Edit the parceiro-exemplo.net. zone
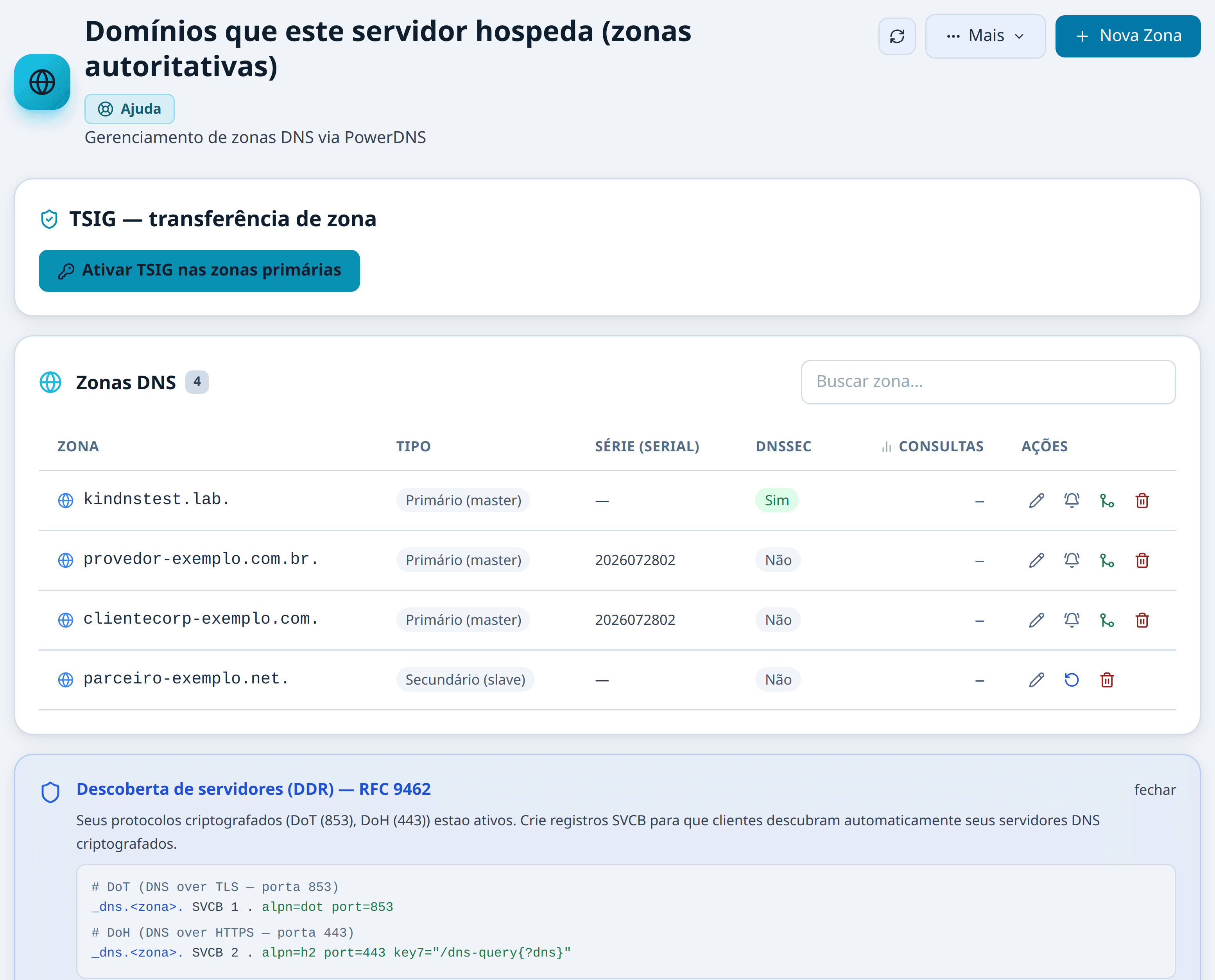The width and height of the screenshot is (1215, 980). click(1036, 680)
